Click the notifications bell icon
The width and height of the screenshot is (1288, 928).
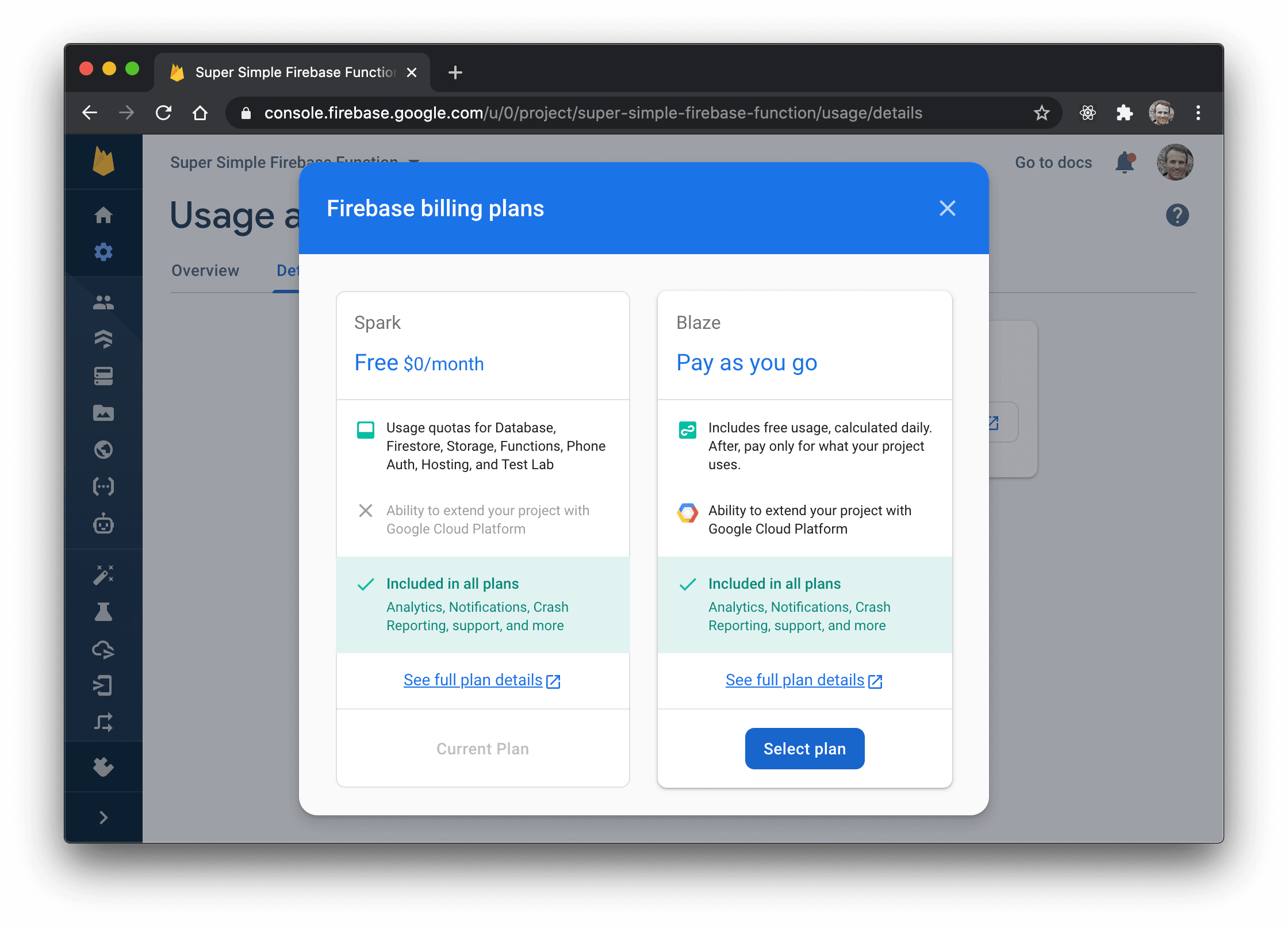pos(1124,163)
